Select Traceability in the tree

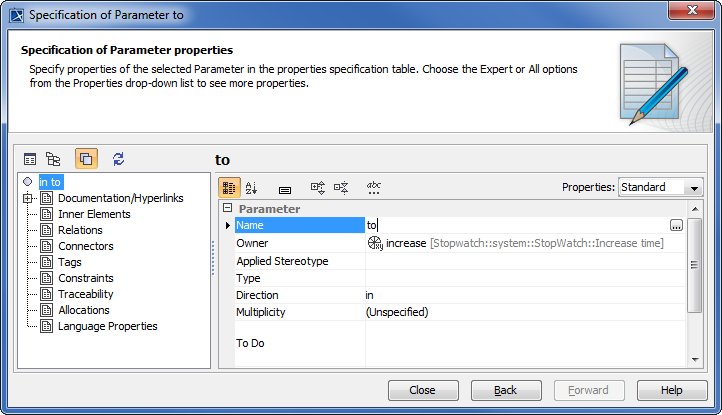pyautogui.click(x=86, y=294)
